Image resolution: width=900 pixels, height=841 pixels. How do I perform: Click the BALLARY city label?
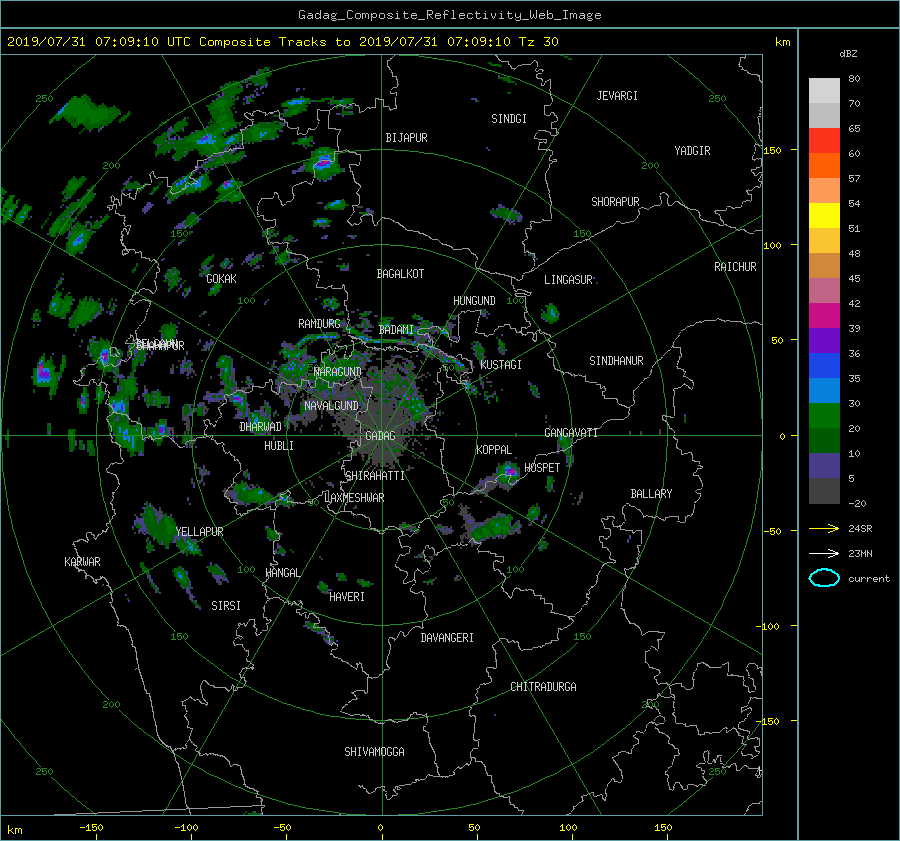(x=651, y=494)
